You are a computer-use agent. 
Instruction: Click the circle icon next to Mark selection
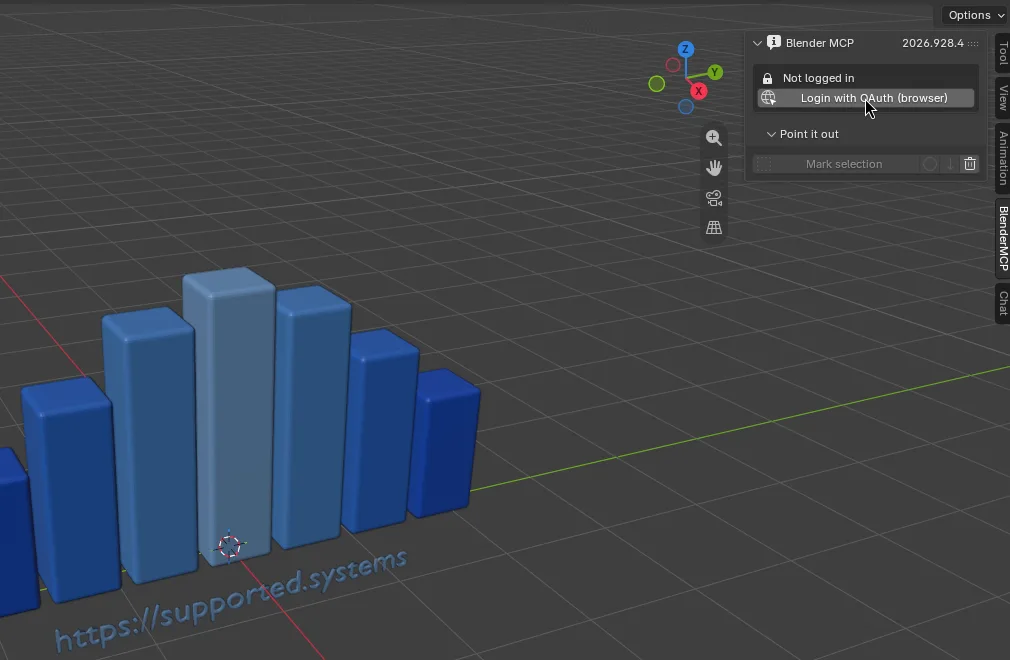[929, 164]
